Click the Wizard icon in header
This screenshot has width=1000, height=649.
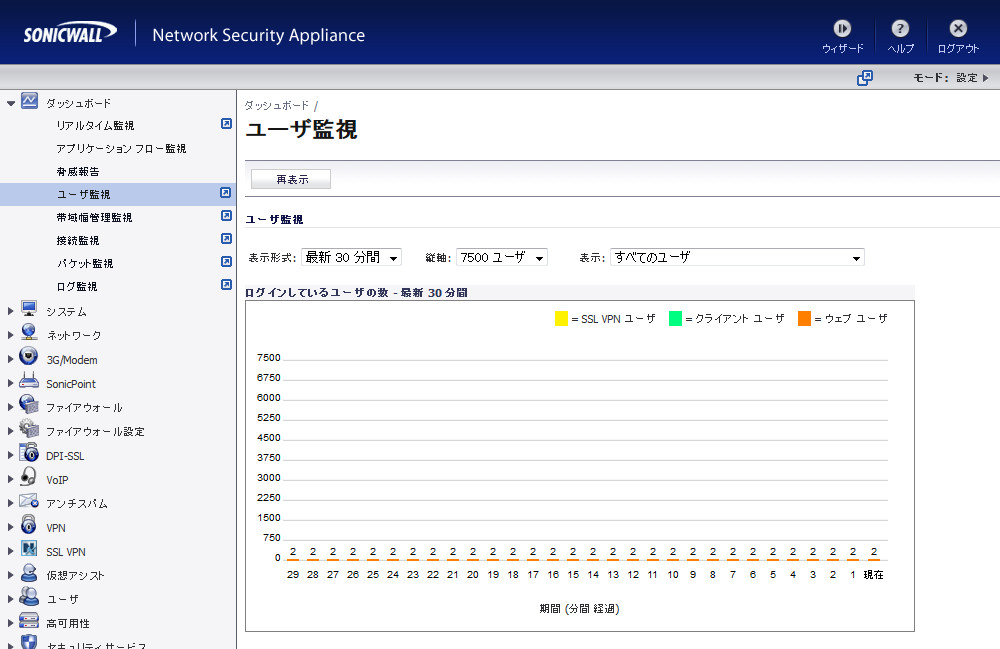pyautogui.click(x=842, y=29)
